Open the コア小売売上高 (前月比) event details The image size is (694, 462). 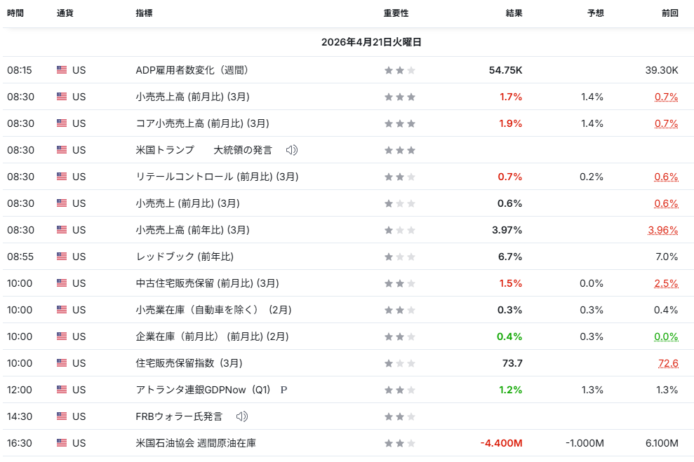202,123
